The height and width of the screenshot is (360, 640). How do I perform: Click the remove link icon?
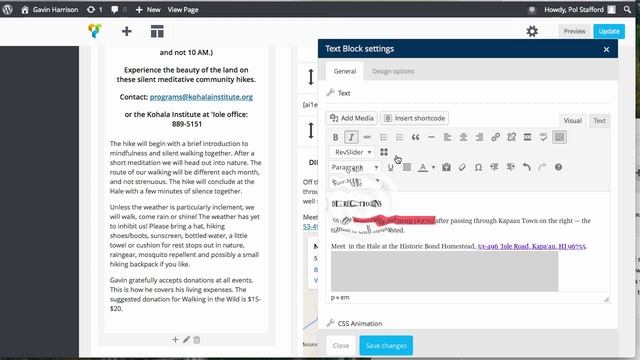coord(511,137)
